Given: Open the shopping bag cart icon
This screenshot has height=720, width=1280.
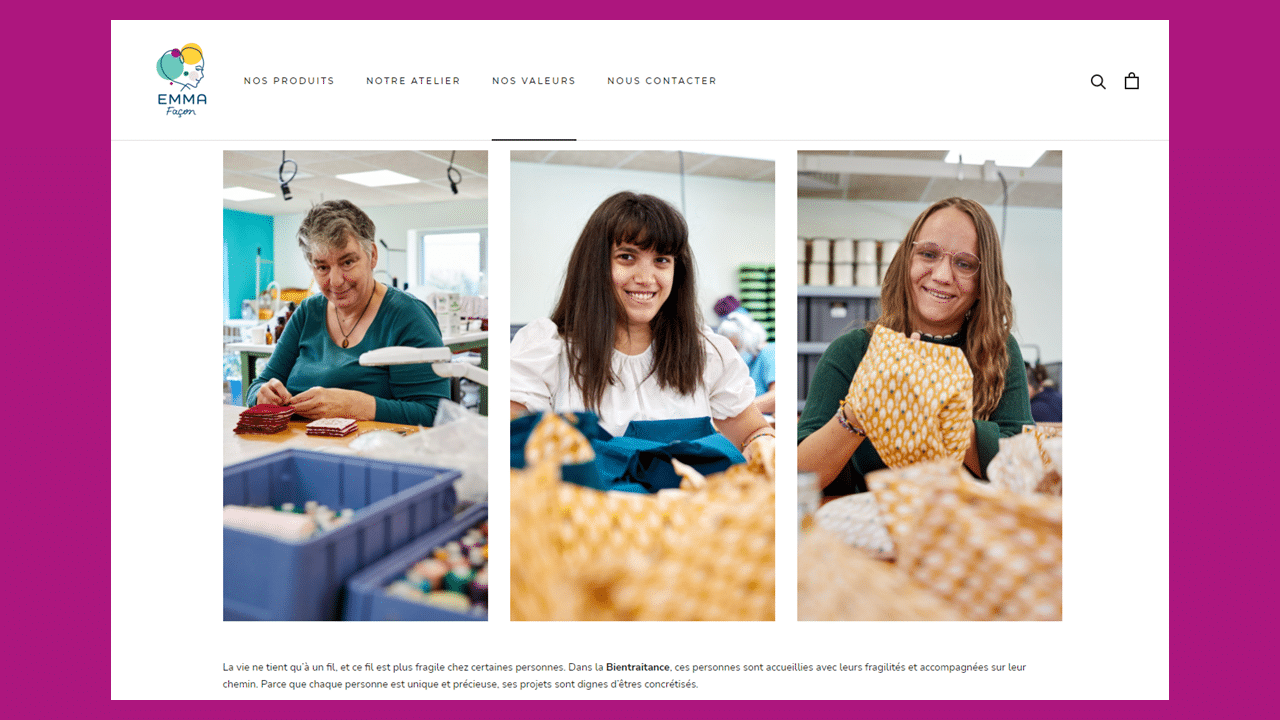Looking at the screenshot, I should pyautogui.click(x=1131, y=81).
